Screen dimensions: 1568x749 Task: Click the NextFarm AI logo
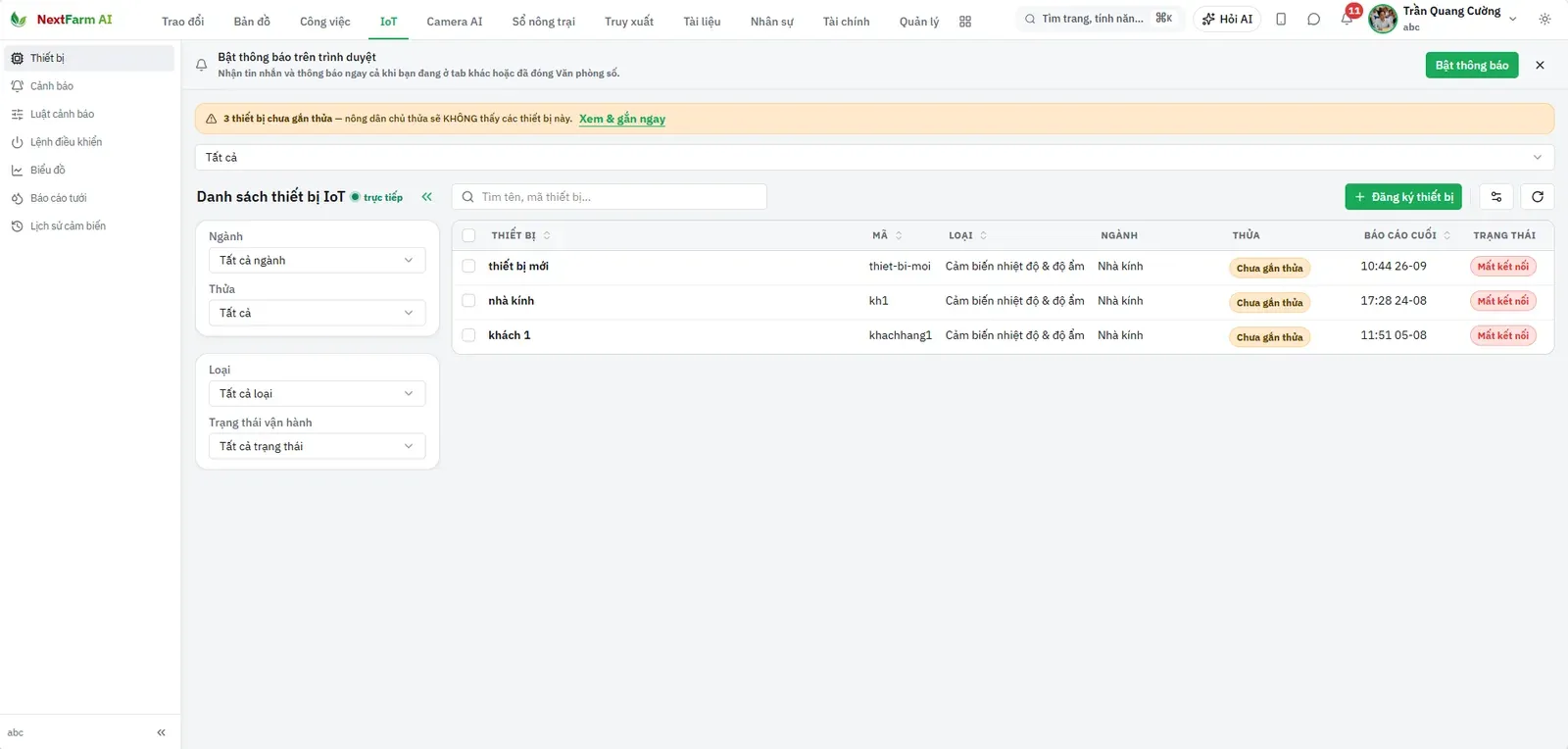(x=61, y=20)
